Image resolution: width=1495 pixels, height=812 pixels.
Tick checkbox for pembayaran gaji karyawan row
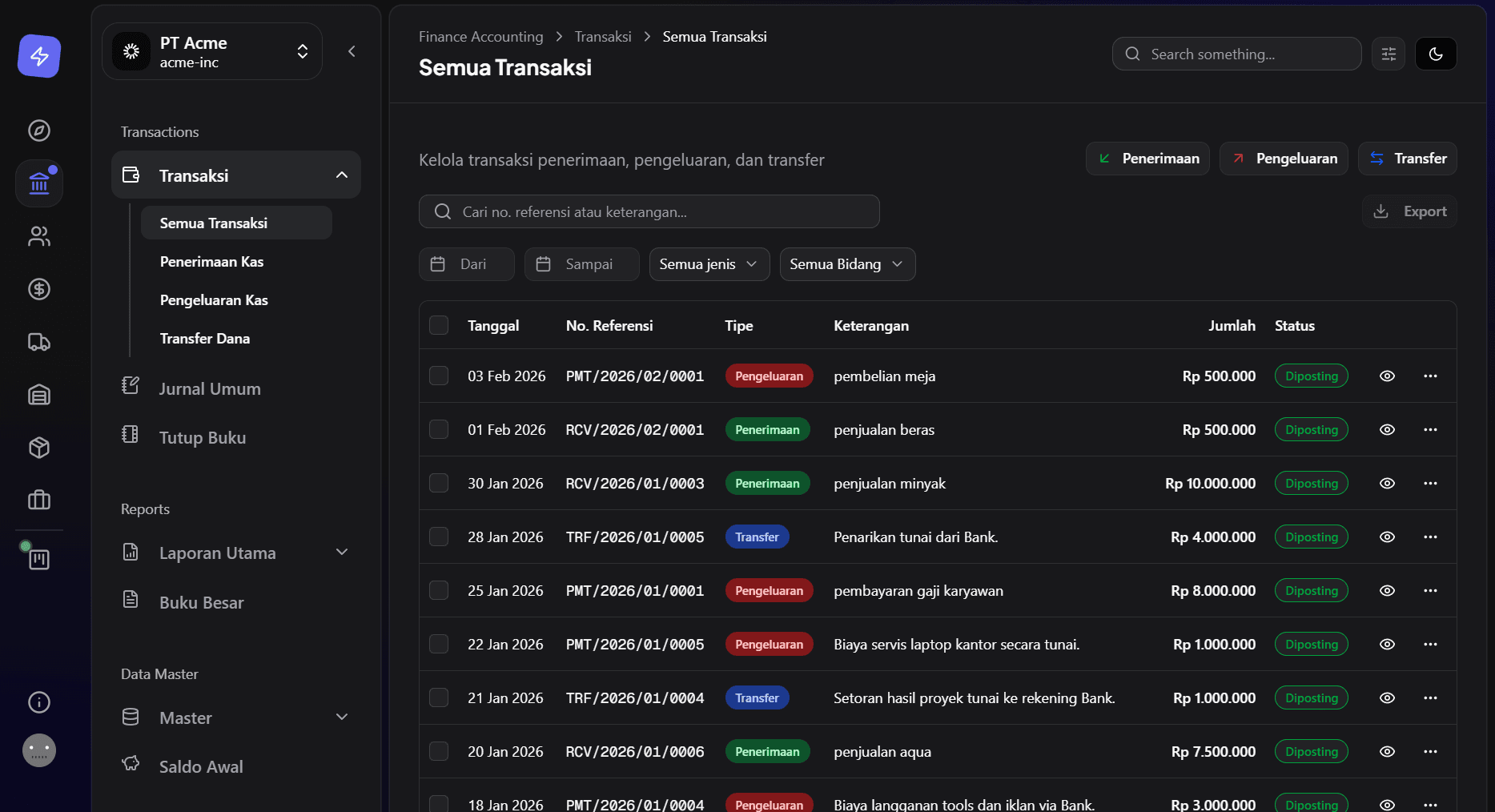coord(439,591)
